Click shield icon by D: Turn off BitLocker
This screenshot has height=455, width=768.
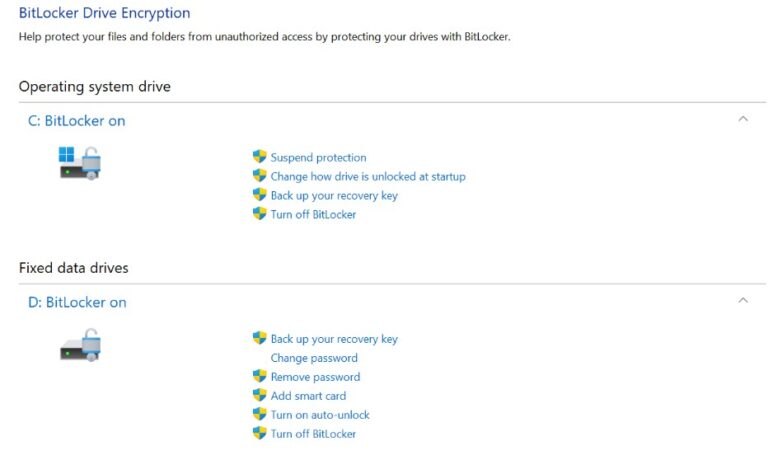(x=260, y=434)
